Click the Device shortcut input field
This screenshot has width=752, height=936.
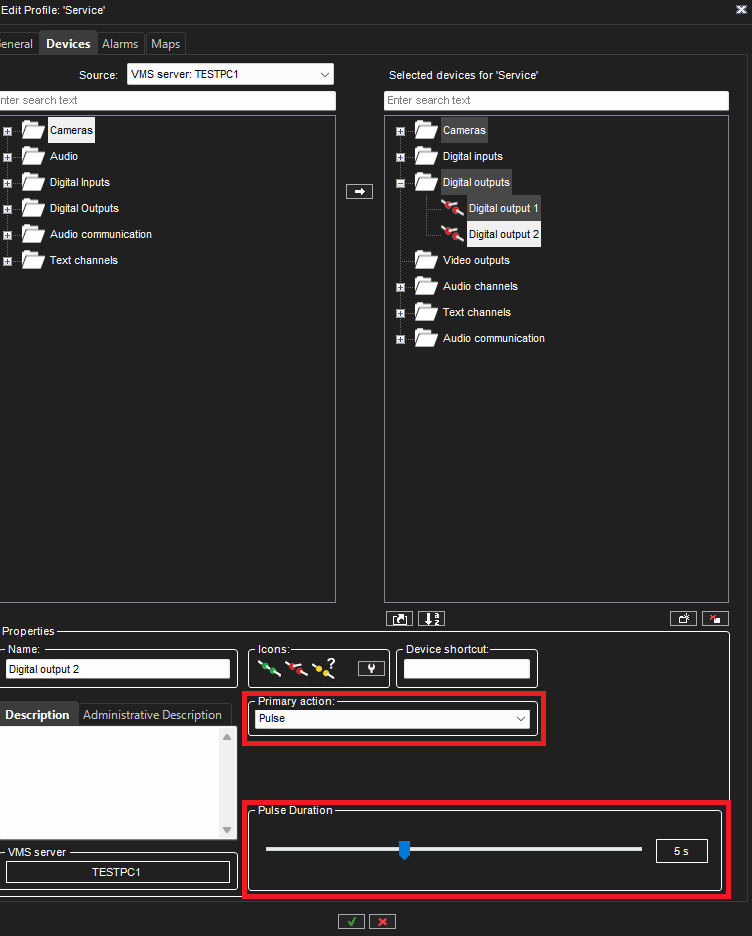tap(466, 669)
